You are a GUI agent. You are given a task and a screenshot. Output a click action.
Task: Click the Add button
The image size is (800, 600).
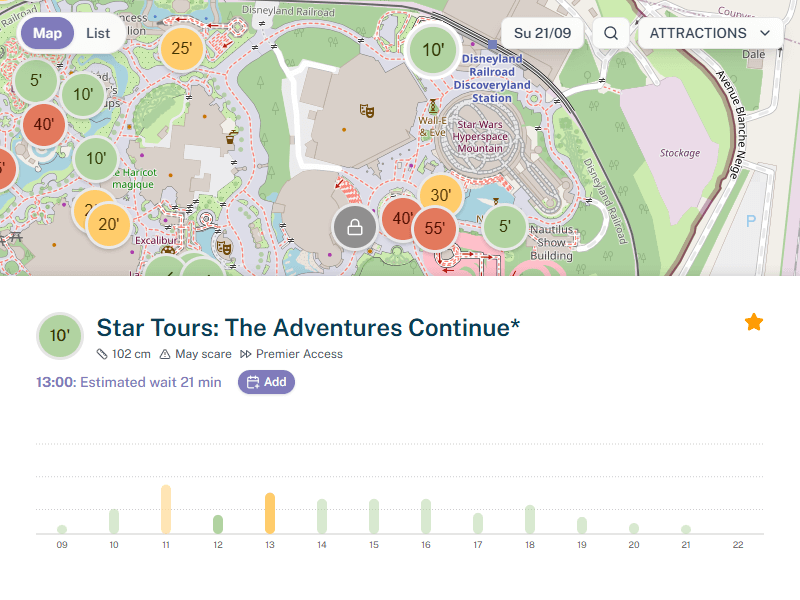pyautogui.click(x=266, y=382)
